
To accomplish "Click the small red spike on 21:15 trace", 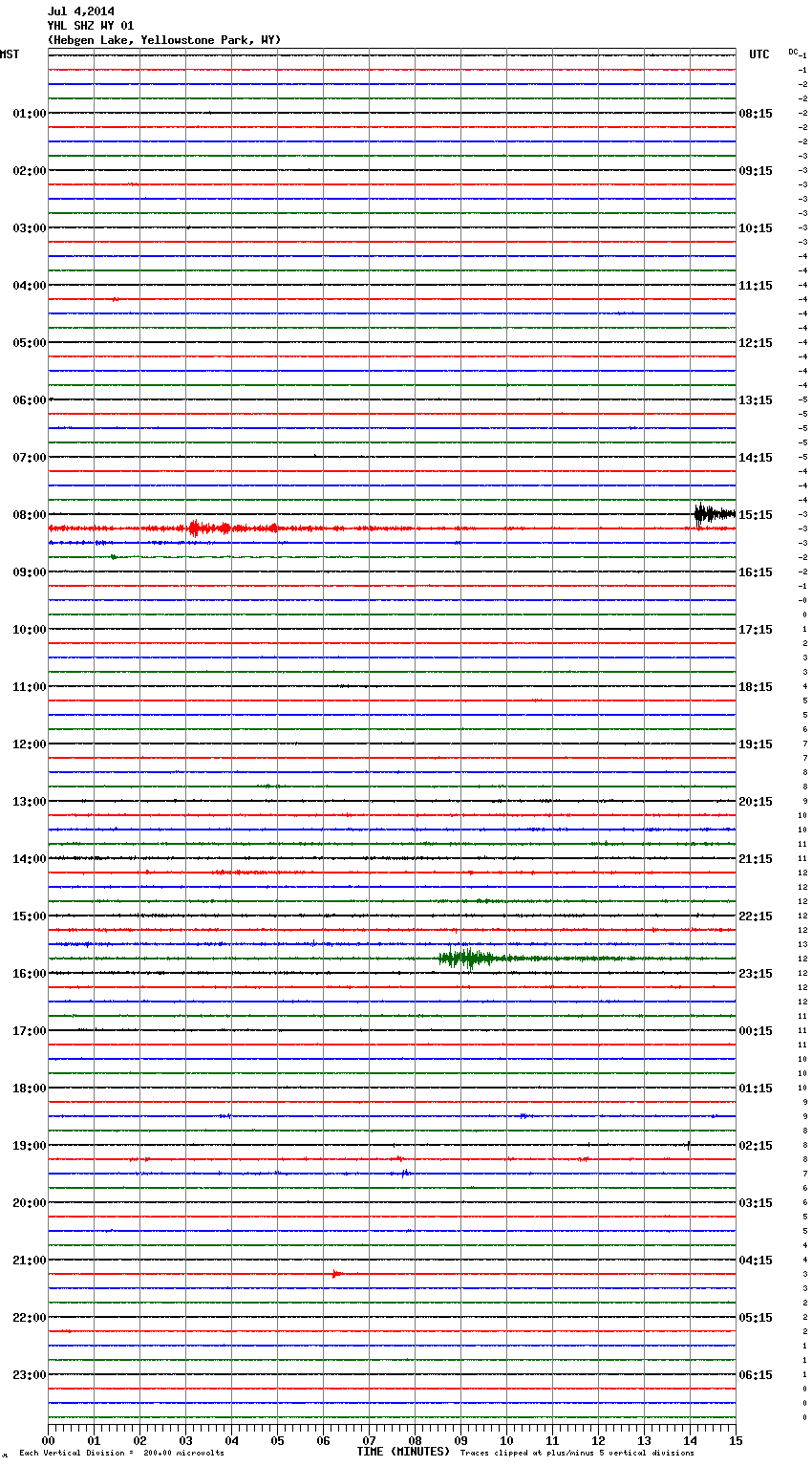I will coord(336,1274).
